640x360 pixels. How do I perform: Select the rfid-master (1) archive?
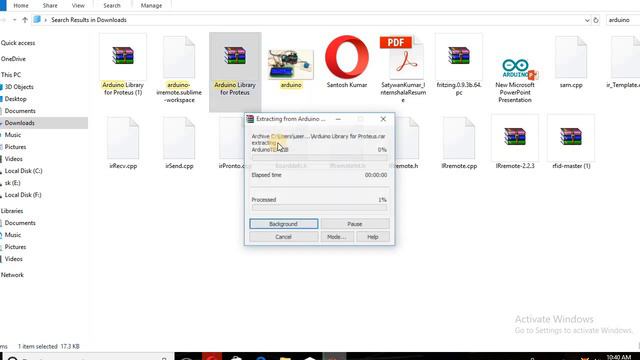[571, 143]
